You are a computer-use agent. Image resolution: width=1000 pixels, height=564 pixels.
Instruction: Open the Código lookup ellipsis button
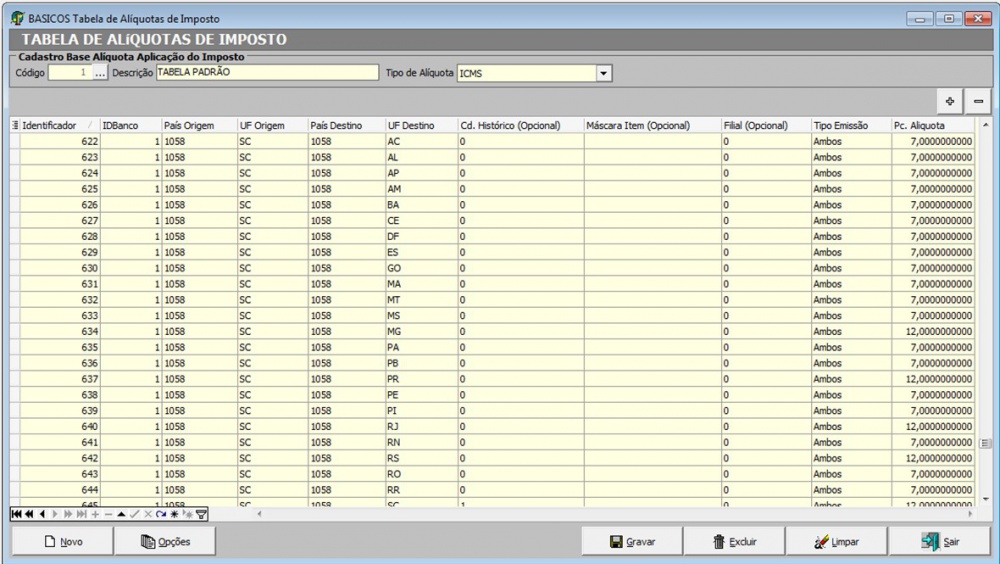(100, 73)
